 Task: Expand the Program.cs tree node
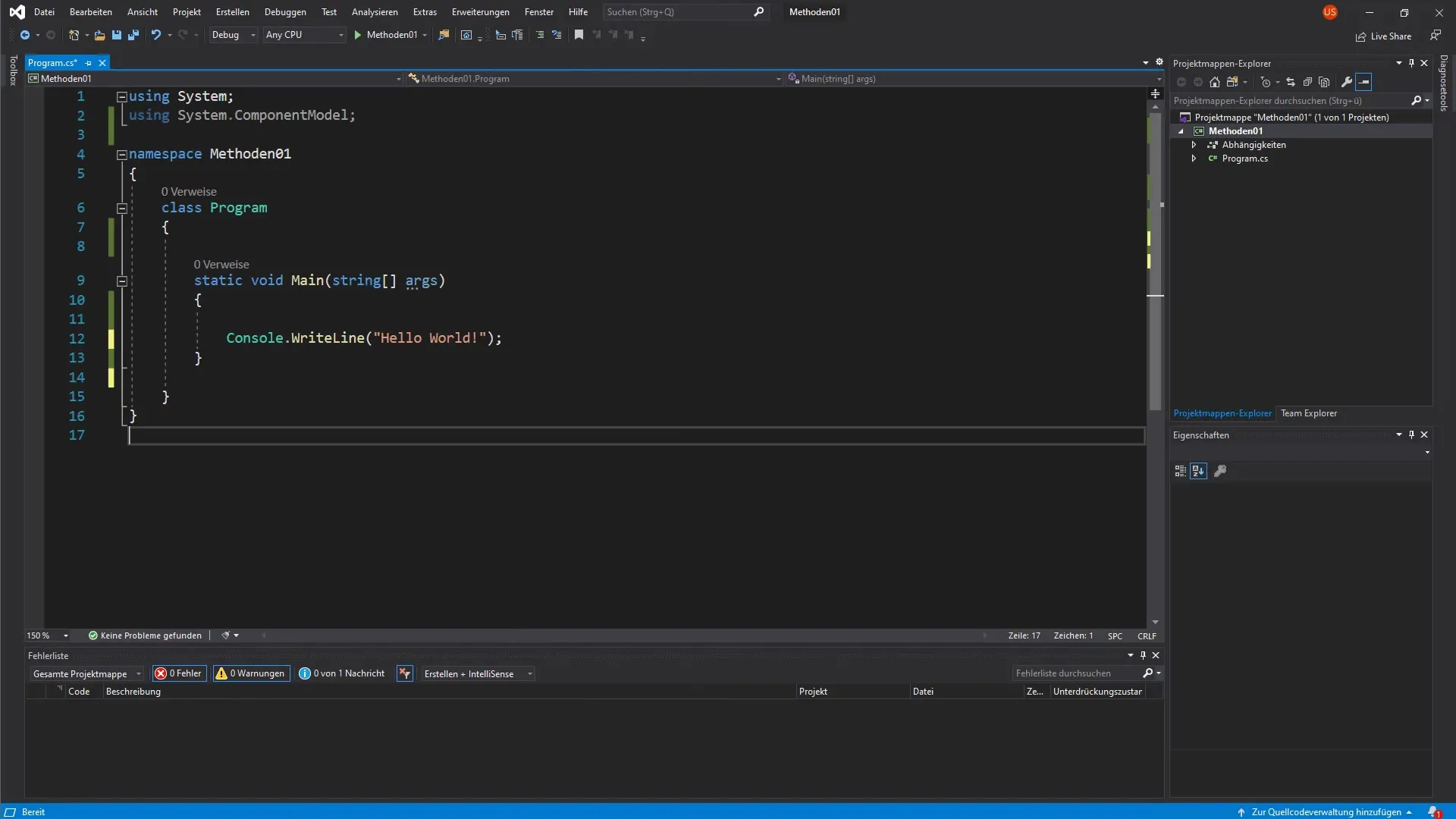pos(1194,158)
